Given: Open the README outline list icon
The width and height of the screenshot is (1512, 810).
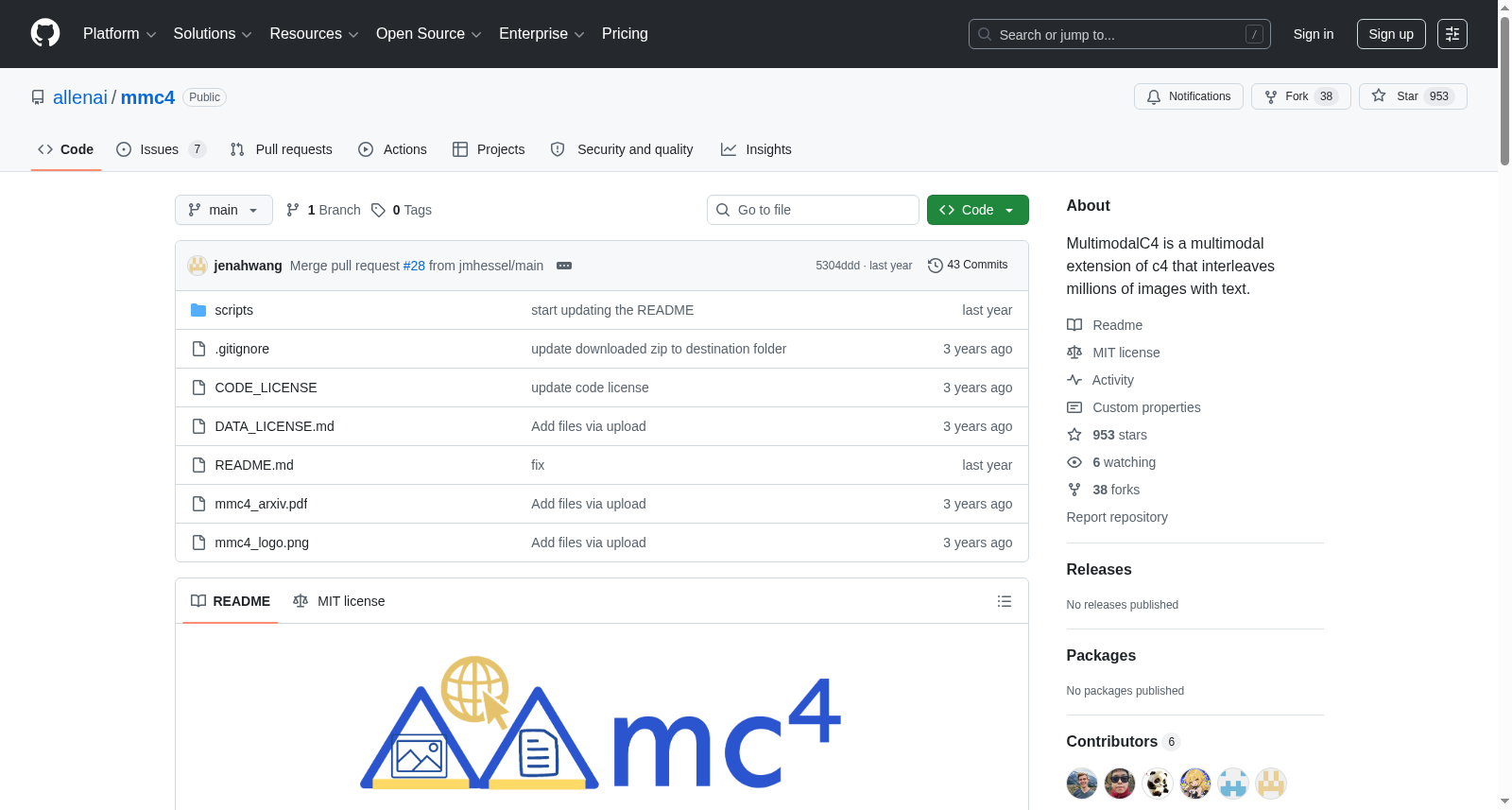Looking at the screenshot, I should point(1005,601).
